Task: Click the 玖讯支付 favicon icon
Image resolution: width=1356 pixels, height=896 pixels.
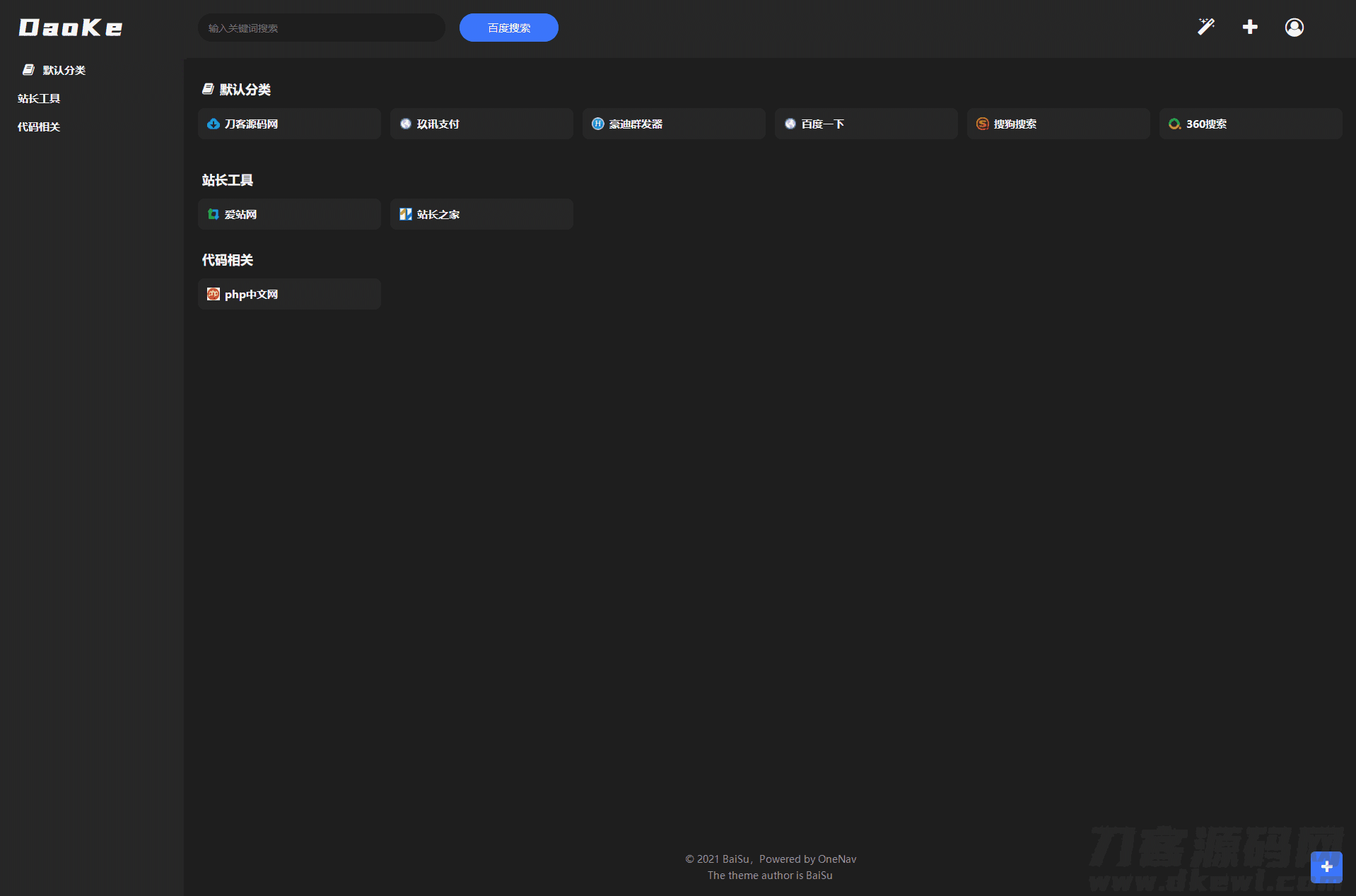Action: 406,124
